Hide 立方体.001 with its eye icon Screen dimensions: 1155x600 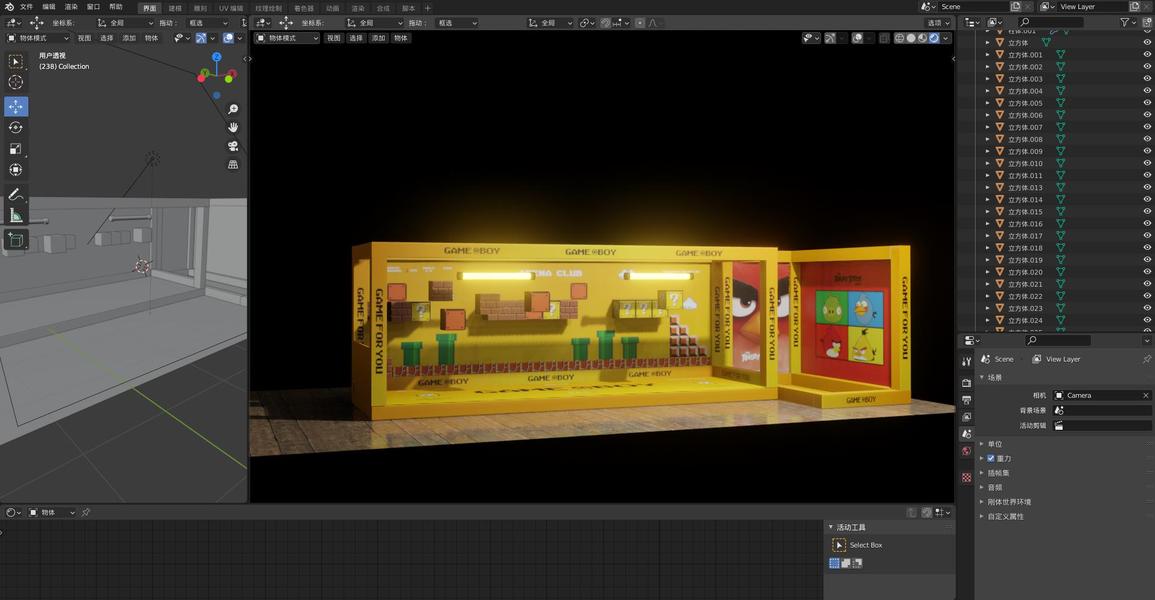[1147, 54]
